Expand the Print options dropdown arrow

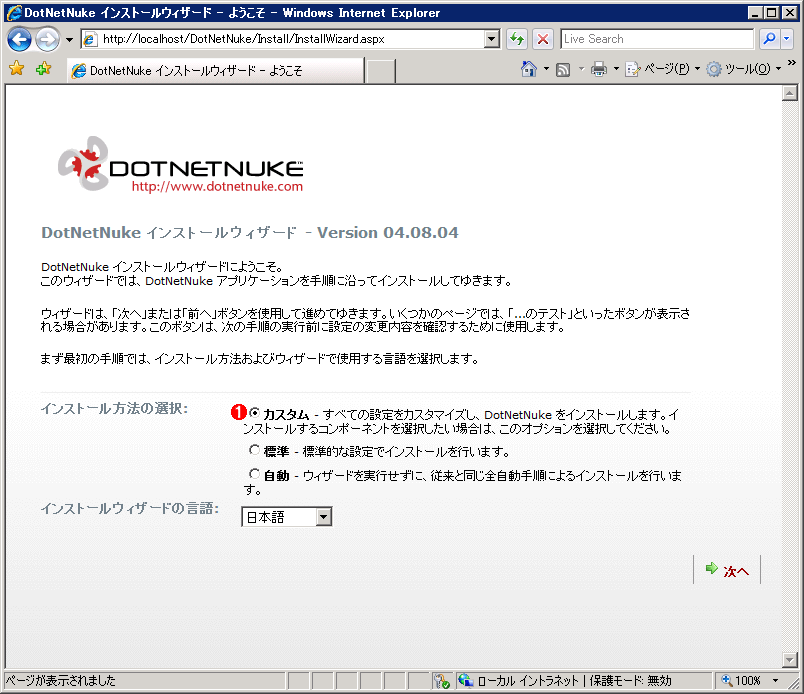[x=616, y=69]
